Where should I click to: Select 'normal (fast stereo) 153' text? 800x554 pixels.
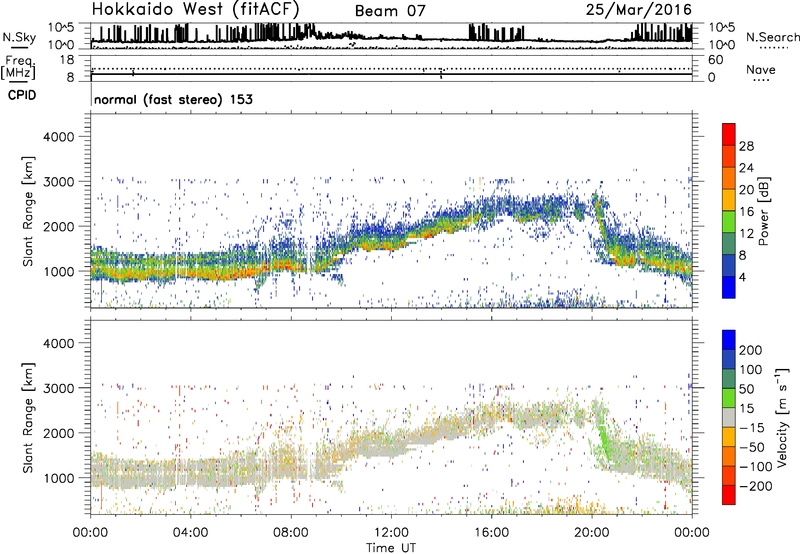173,99
